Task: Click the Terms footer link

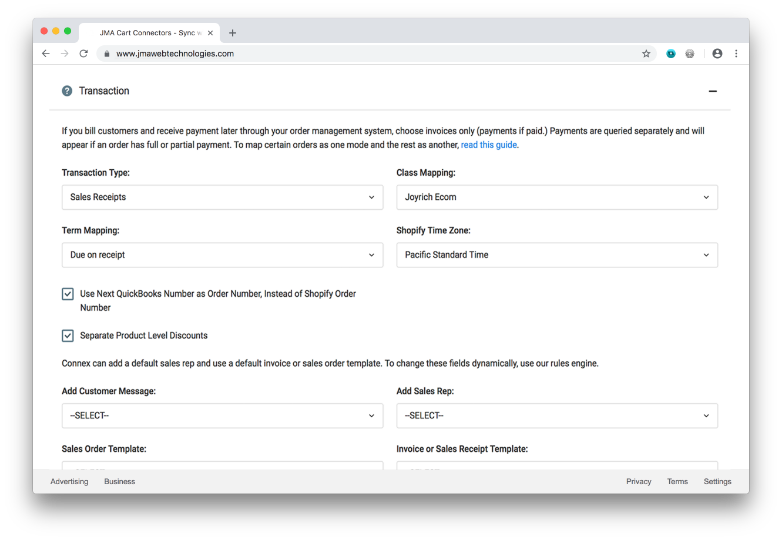Action: tap(677, 482)
